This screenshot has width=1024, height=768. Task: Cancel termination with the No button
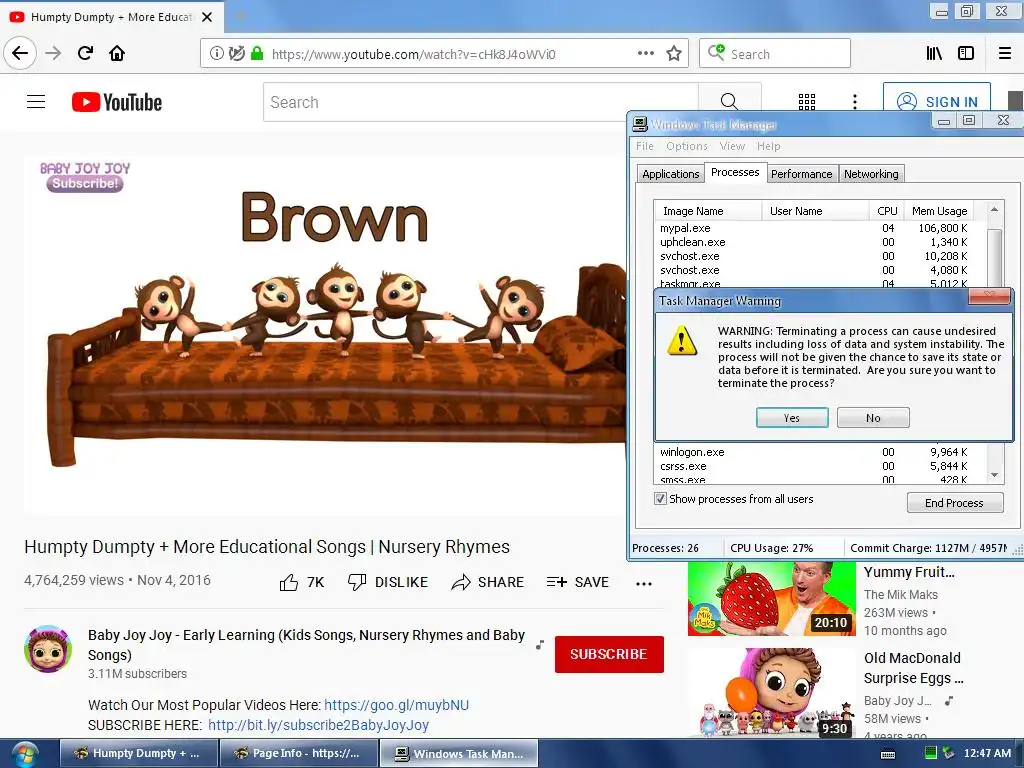(x=873, y=418)
